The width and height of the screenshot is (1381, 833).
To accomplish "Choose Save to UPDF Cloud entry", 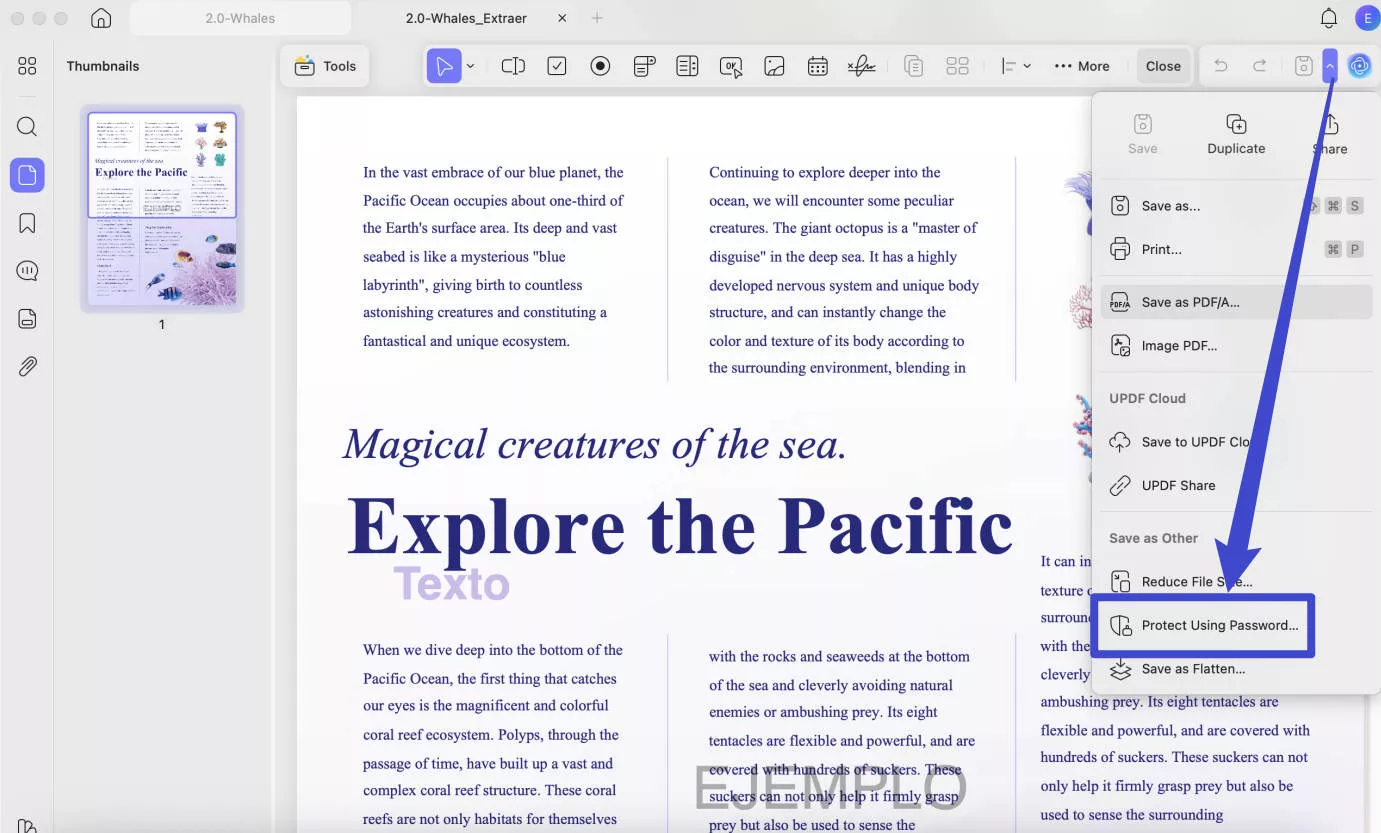I will coord(1236,441).
